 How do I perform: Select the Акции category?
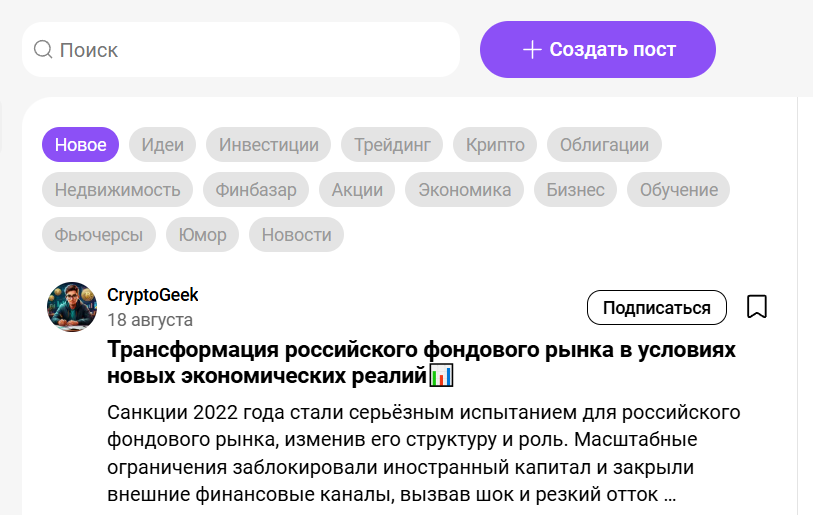[x=357, y=189]
